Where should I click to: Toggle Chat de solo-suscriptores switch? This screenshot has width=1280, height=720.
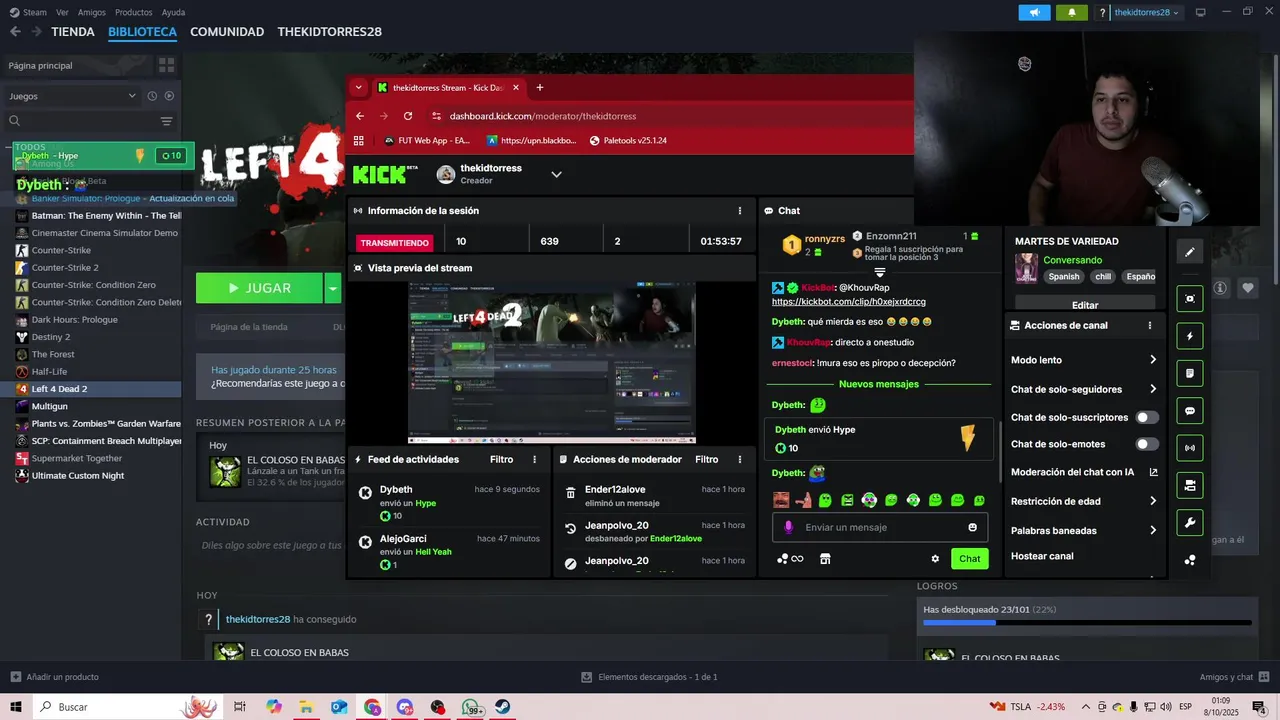1147,417
